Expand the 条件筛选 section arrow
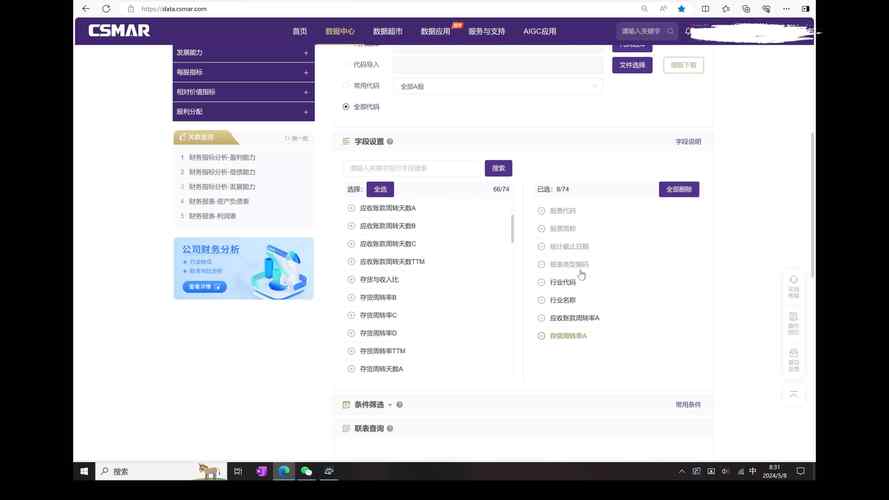The height and width of the screenshot is (500, 889). 390,405
